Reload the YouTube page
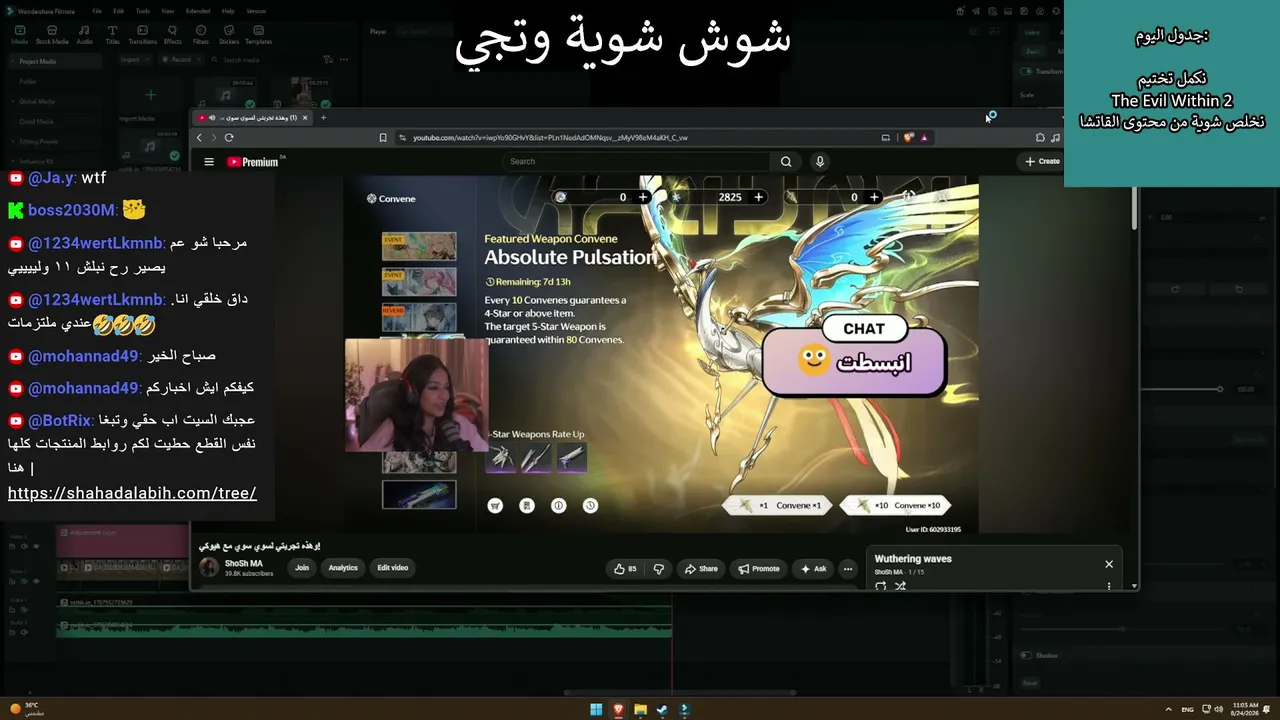 (x=229, y=137)
